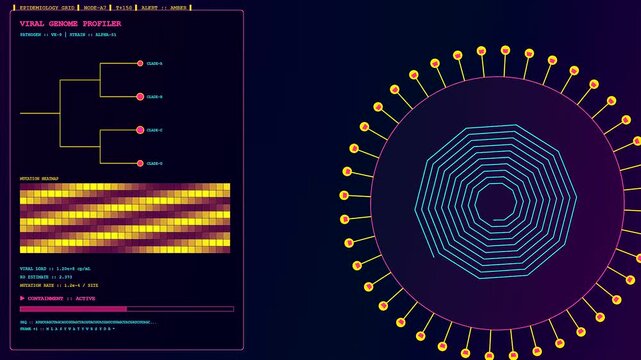Click the SEQ nucleotide sequence line
The image size is (641, 360).
tap(88, 322)
